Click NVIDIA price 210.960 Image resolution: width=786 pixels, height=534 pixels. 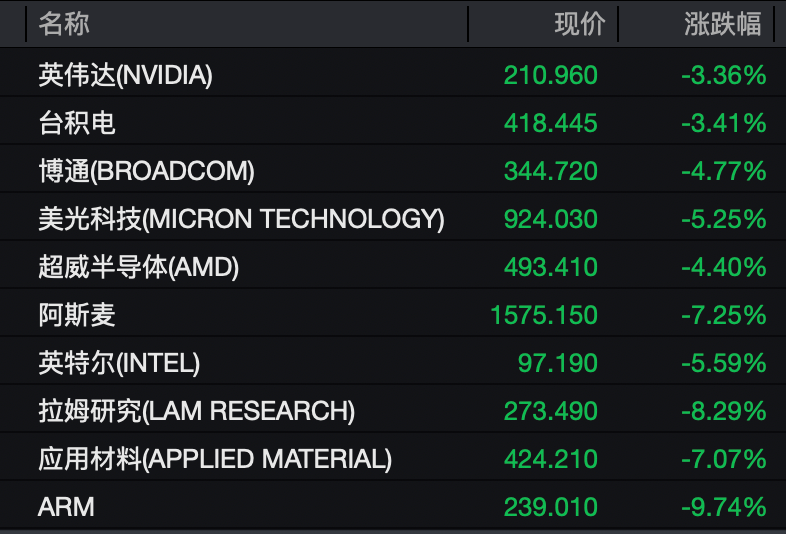(550, 75)
